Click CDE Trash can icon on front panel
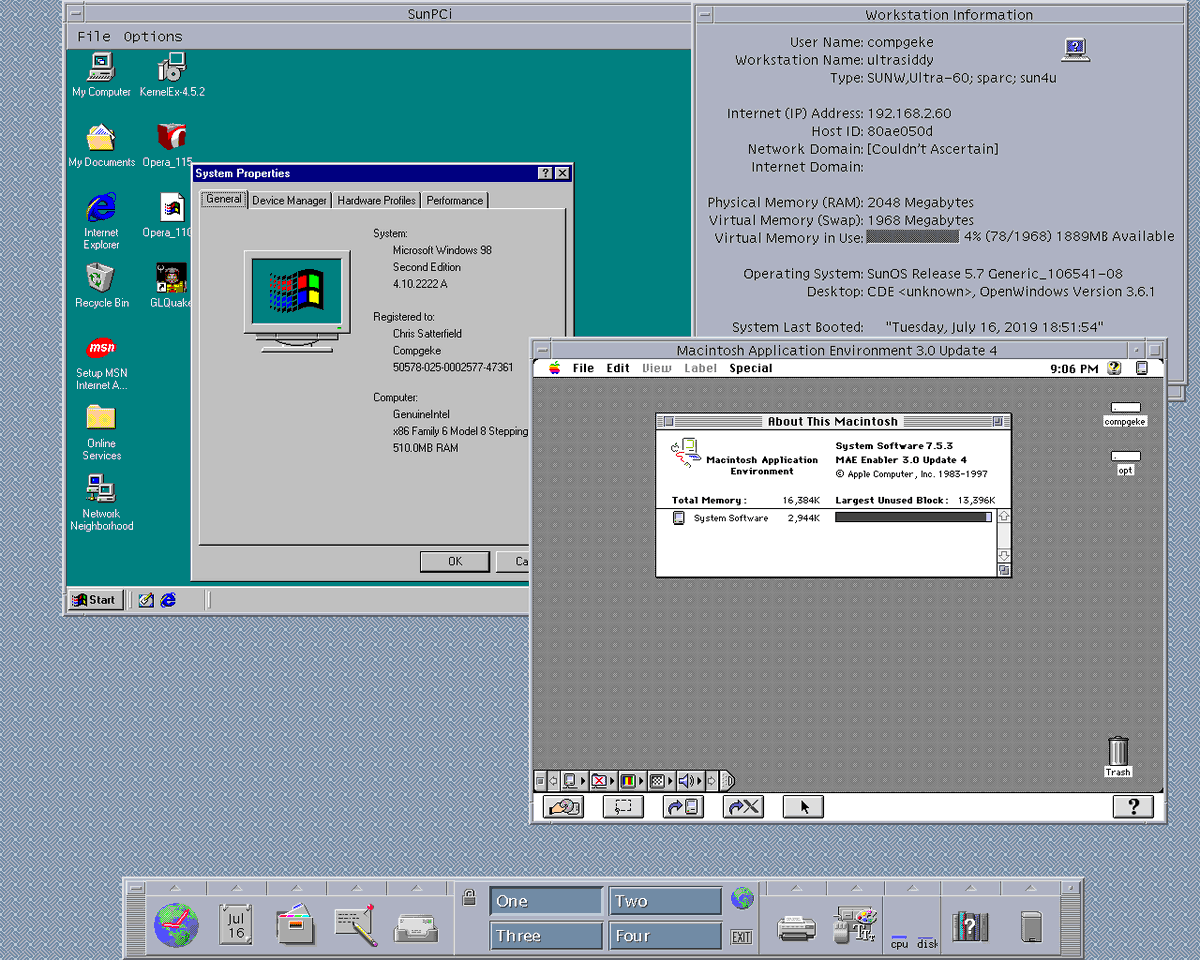The image size is (1200, 960). click(1032, 926)
